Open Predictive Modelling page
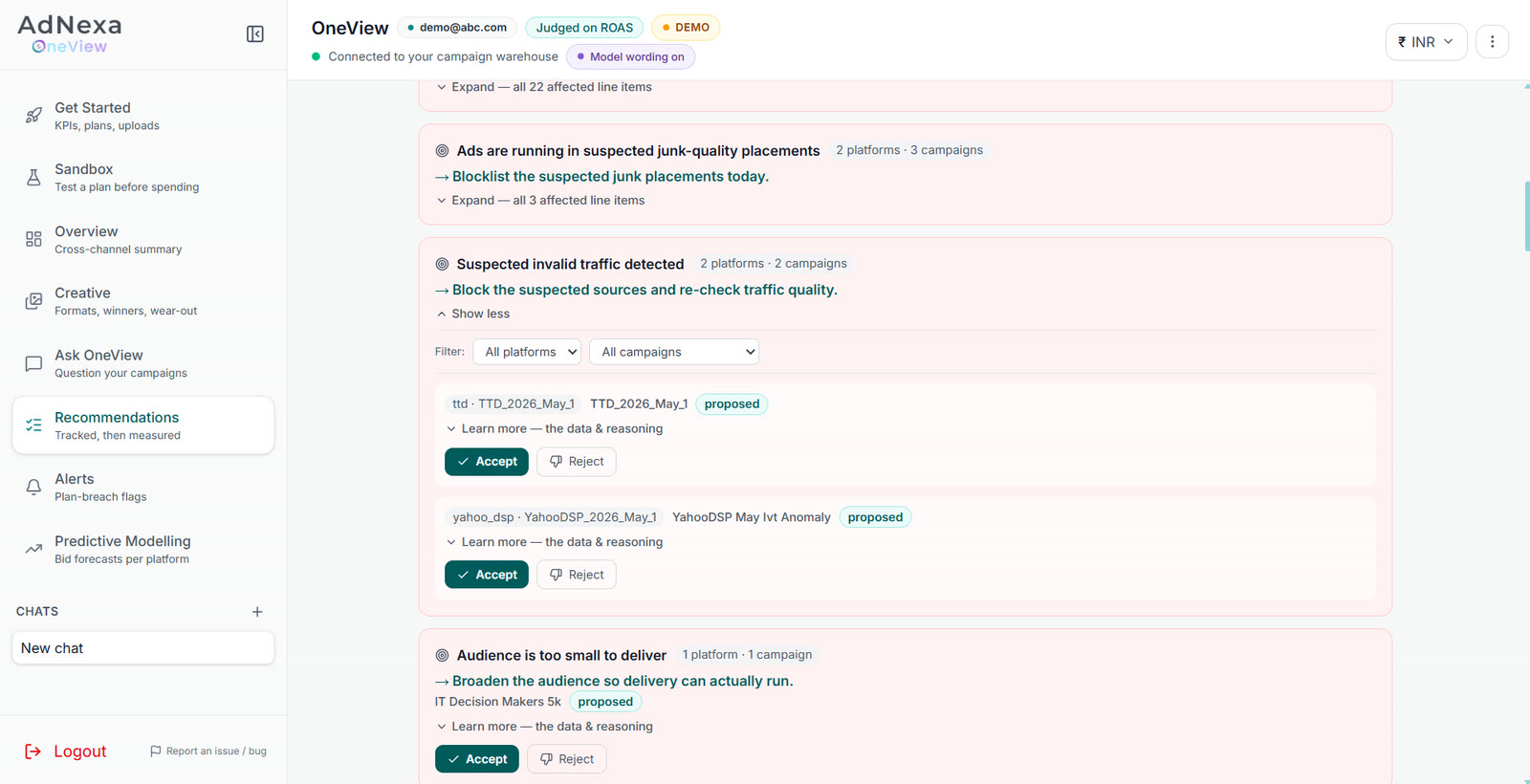1530x784 pixels. pos(143,549)
